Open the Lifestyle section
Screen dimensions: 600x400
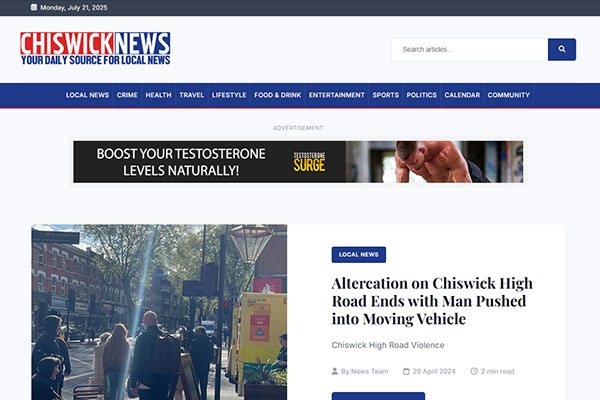coord(229,95)
